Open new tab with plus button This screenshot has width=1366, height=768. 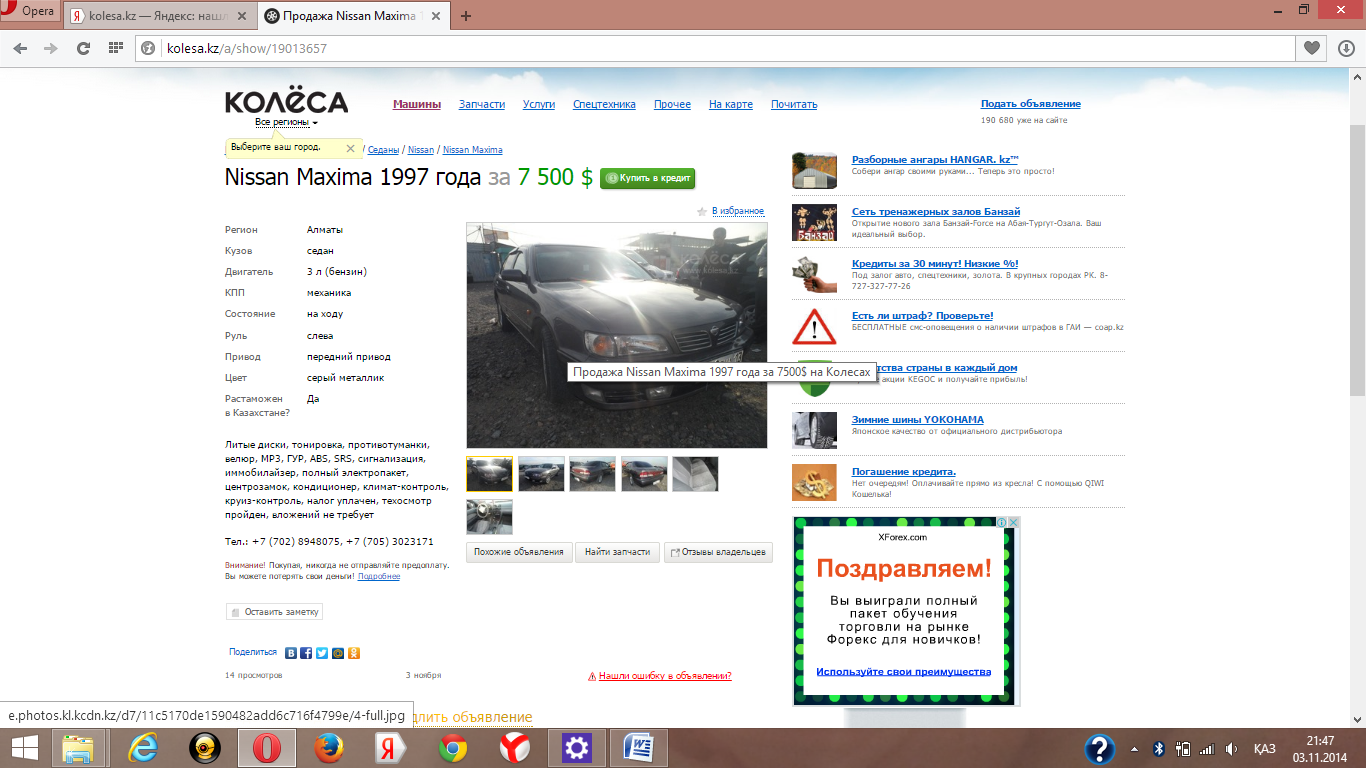tap(466, 16)
